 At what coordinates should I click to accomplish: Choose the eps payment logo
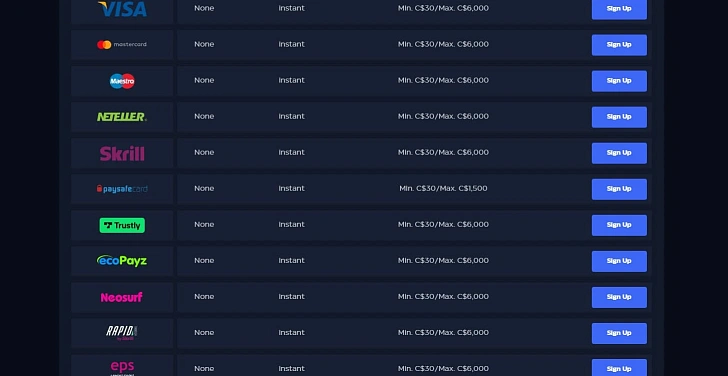(122, 369)
